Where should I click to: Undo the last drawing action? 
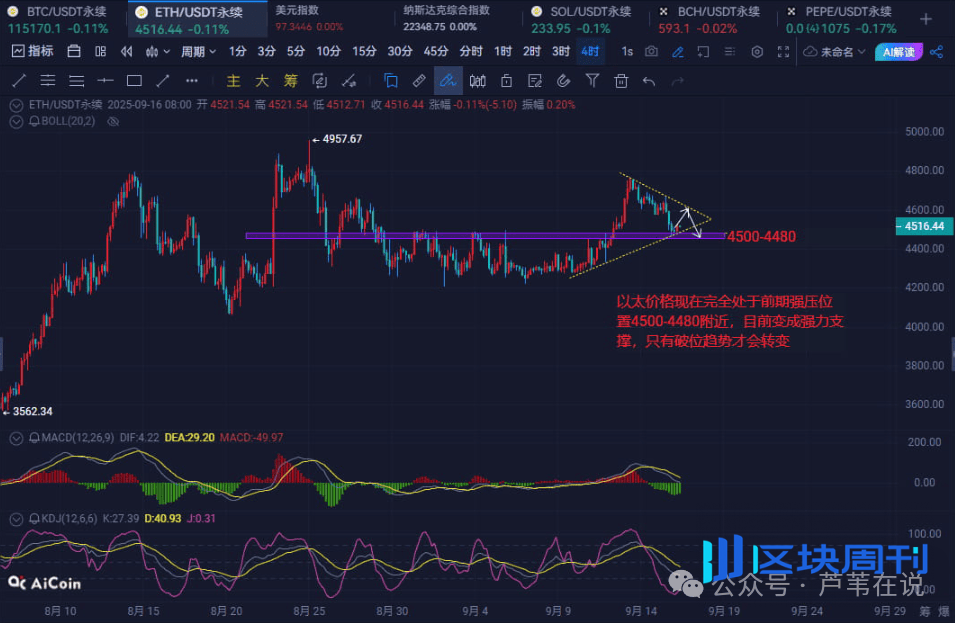tap(649, 81)
